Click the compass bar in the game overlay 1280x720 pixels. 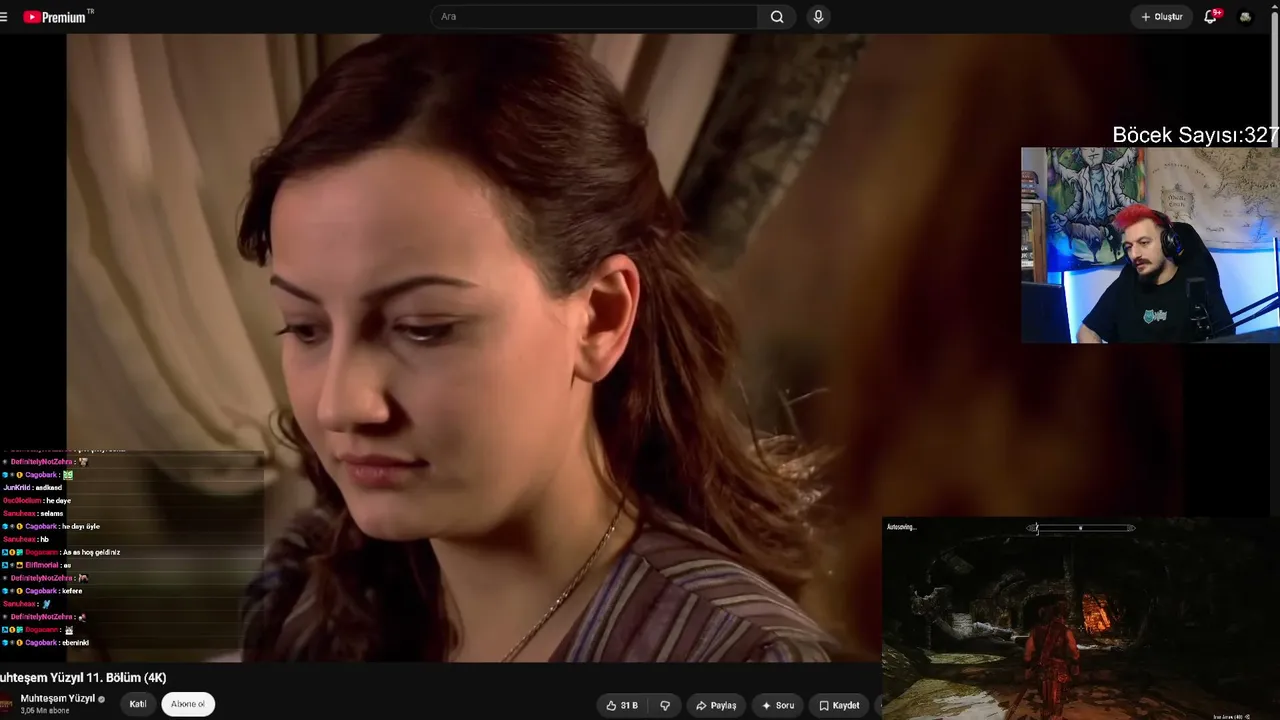[x=1081, y=528]
